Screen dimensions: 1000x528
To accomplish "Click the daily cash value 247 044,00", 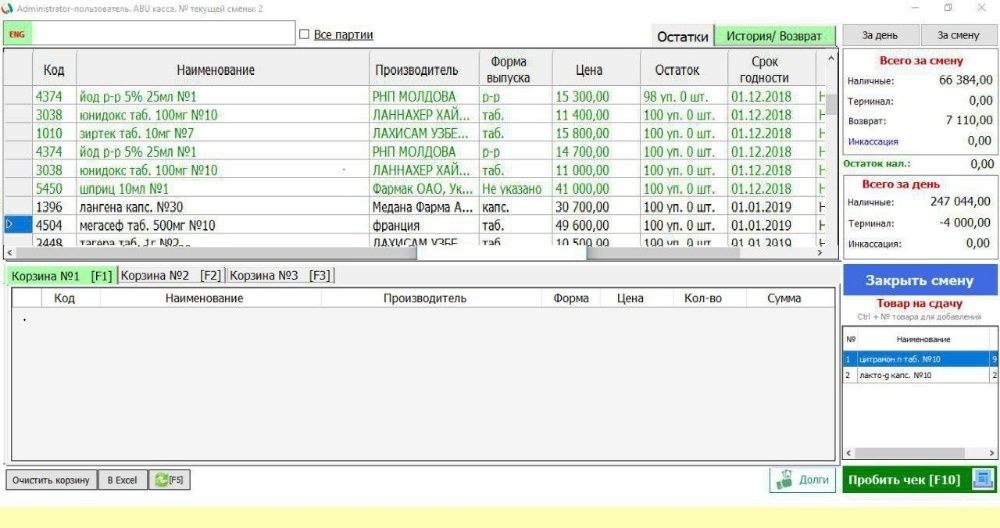I will pyautogui.click(x=960, y=202).
